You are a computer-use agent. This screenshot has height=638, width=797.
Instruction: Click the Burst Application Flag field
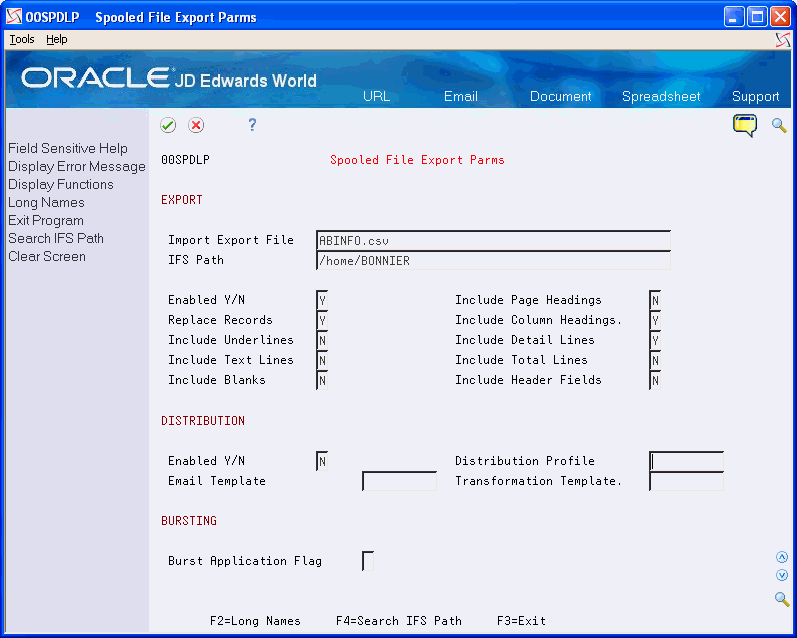(x=368, y=561)
